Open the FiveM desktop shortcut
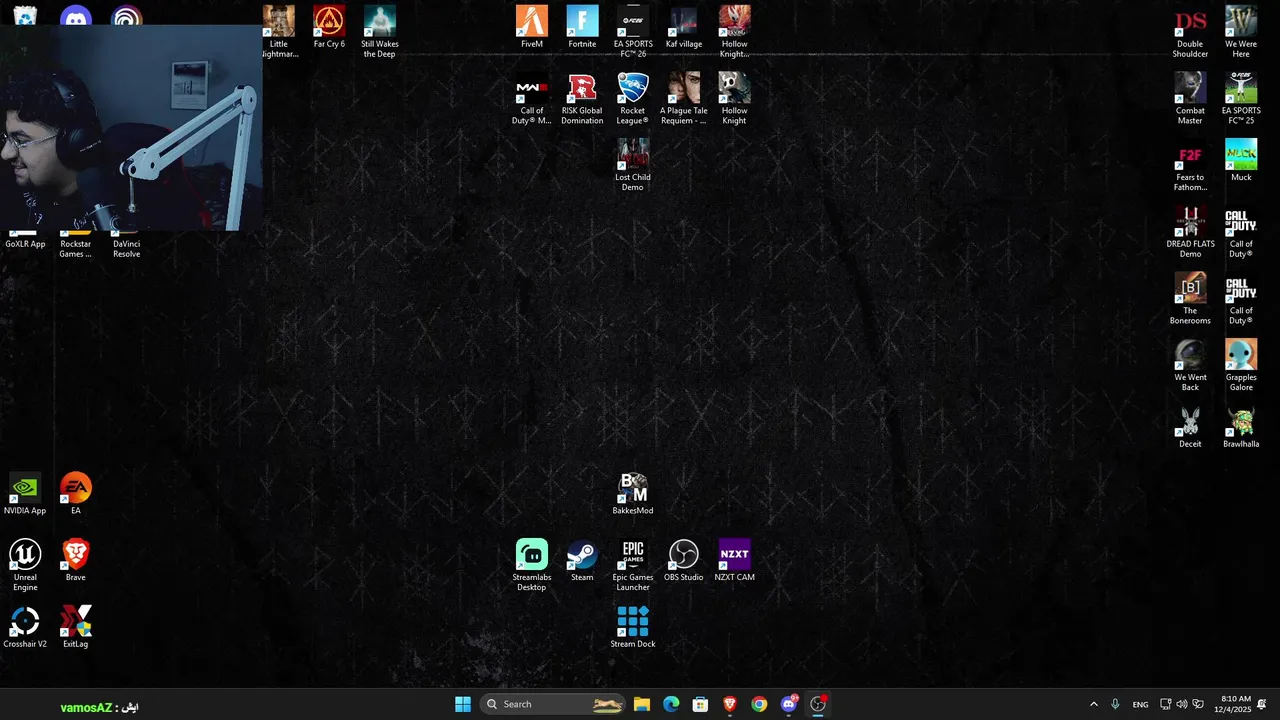This screenshot has width=1280, height=720. pos(532,27)
